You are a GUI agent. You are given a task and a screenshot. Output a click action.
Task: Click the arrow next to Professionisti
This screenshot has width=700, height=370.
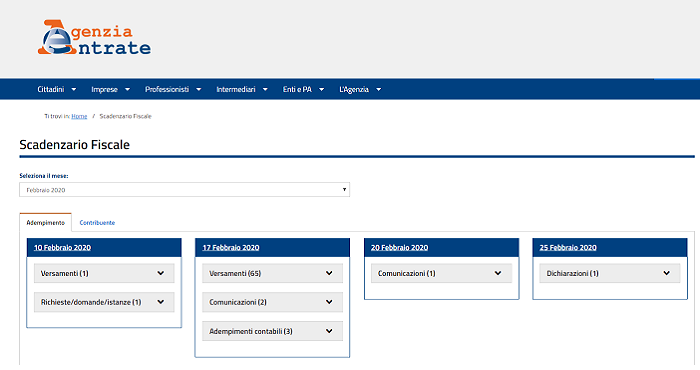click(199, 90)
